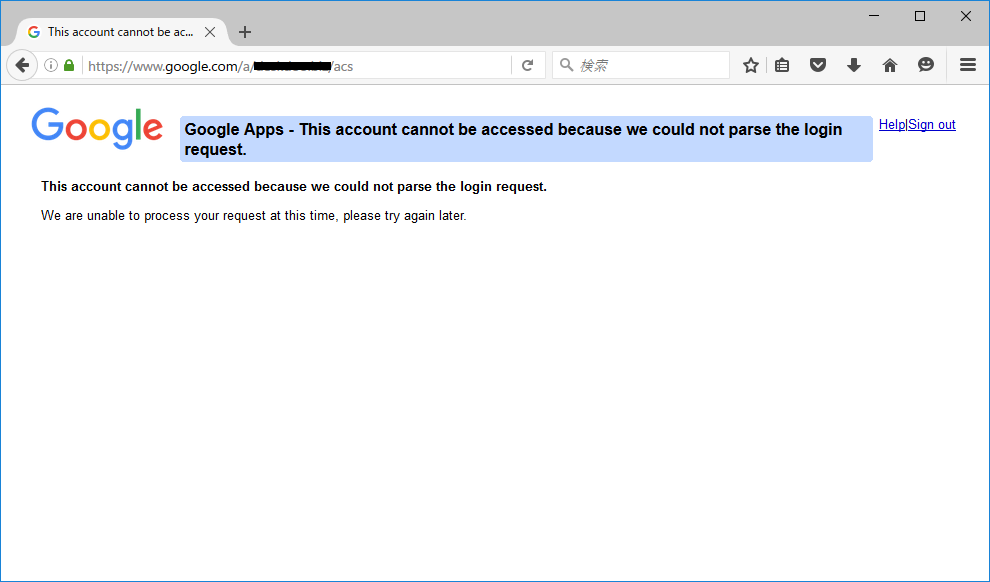990x582 pixels.
Task: Open a new tab with plus button
Action: point(245,32)
